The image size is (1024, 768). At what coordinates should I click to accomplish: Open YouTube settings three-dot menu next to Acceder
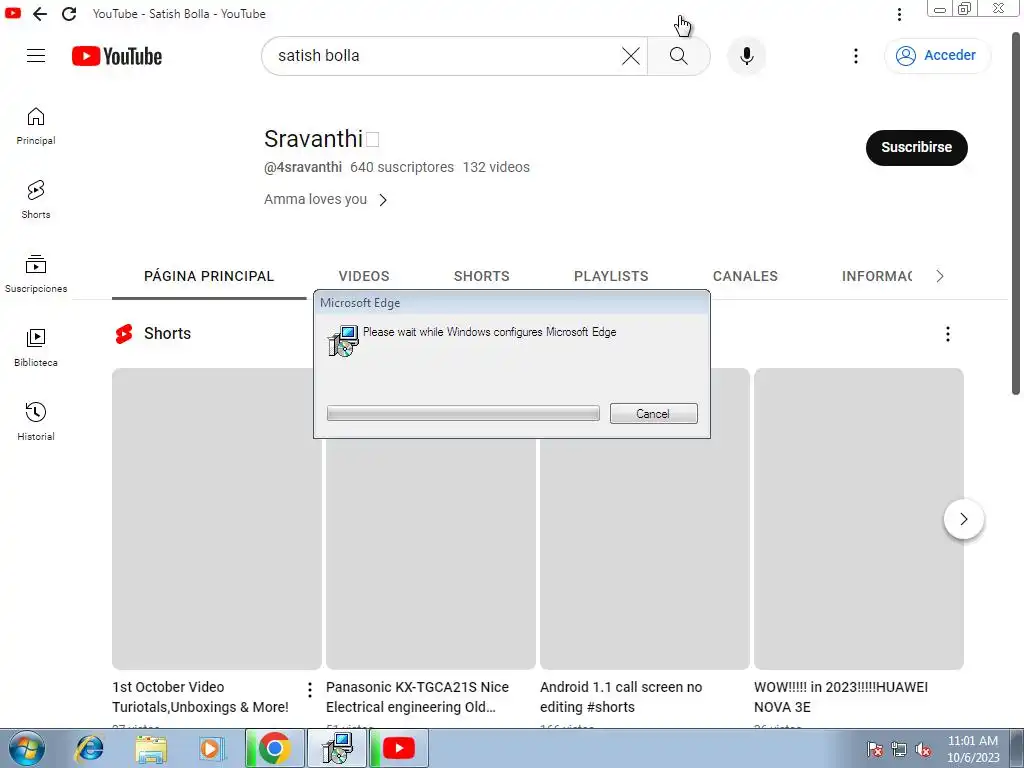[x=856, y=56]
